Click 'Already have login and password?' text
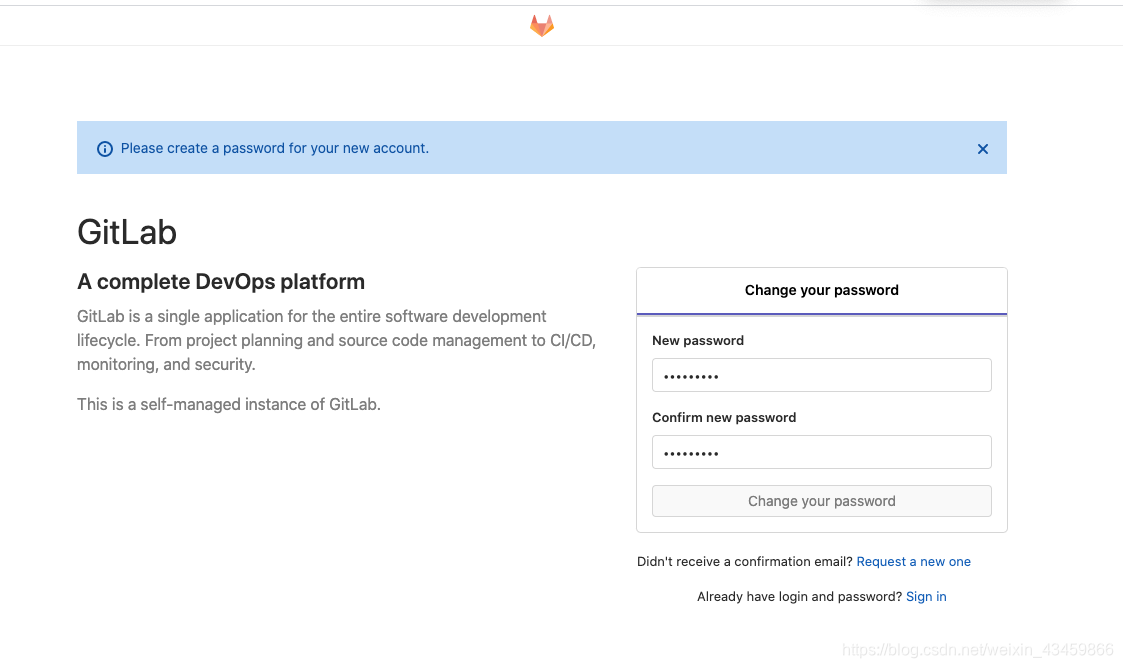The height and width of the screenshot is (668, 1123). [799, 596]
